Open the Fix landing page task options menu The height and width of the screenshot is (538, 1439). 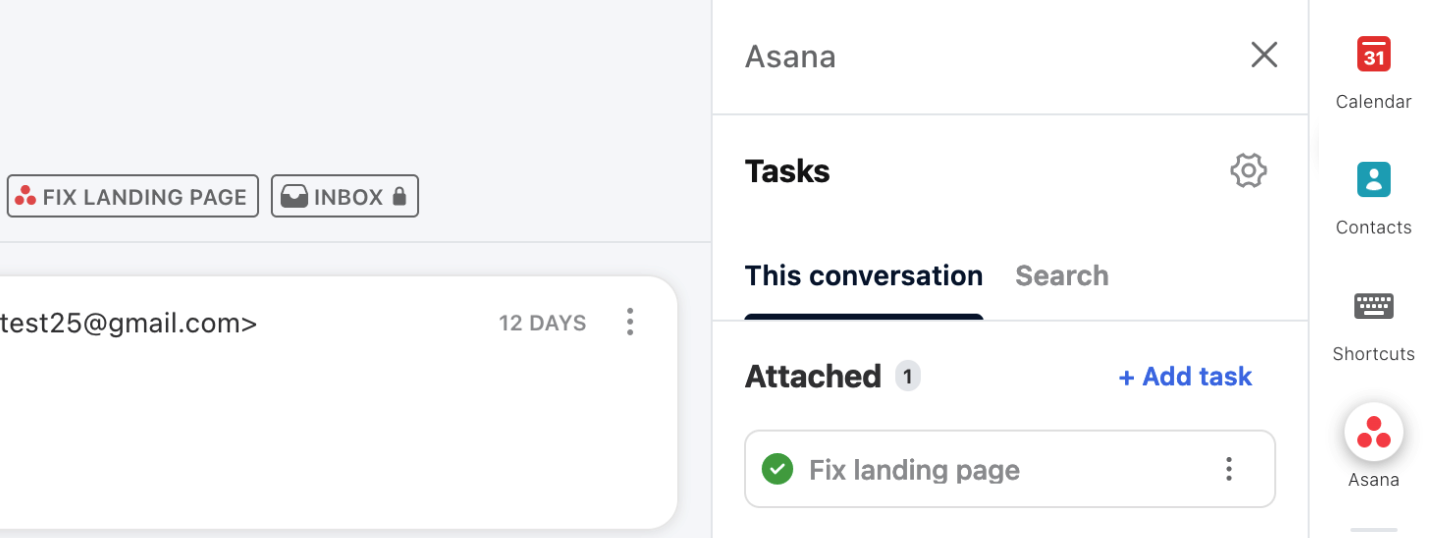click(1228, 469)
